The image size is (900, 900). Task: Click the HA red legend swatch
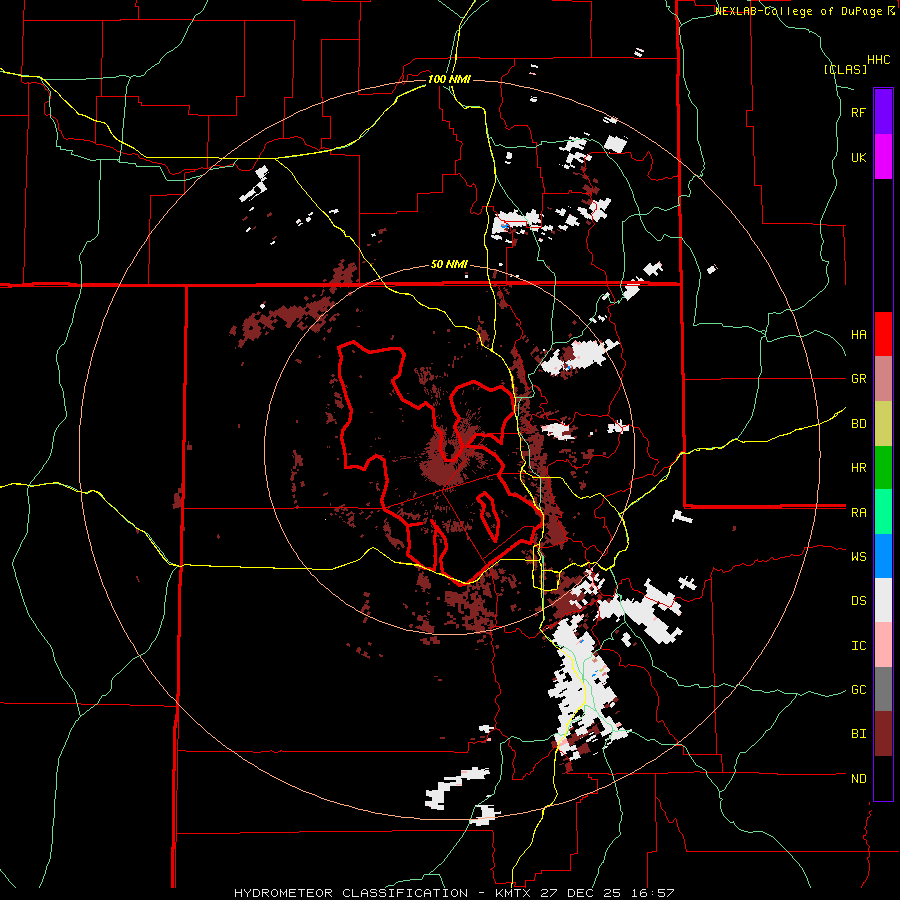coord(883,334)
